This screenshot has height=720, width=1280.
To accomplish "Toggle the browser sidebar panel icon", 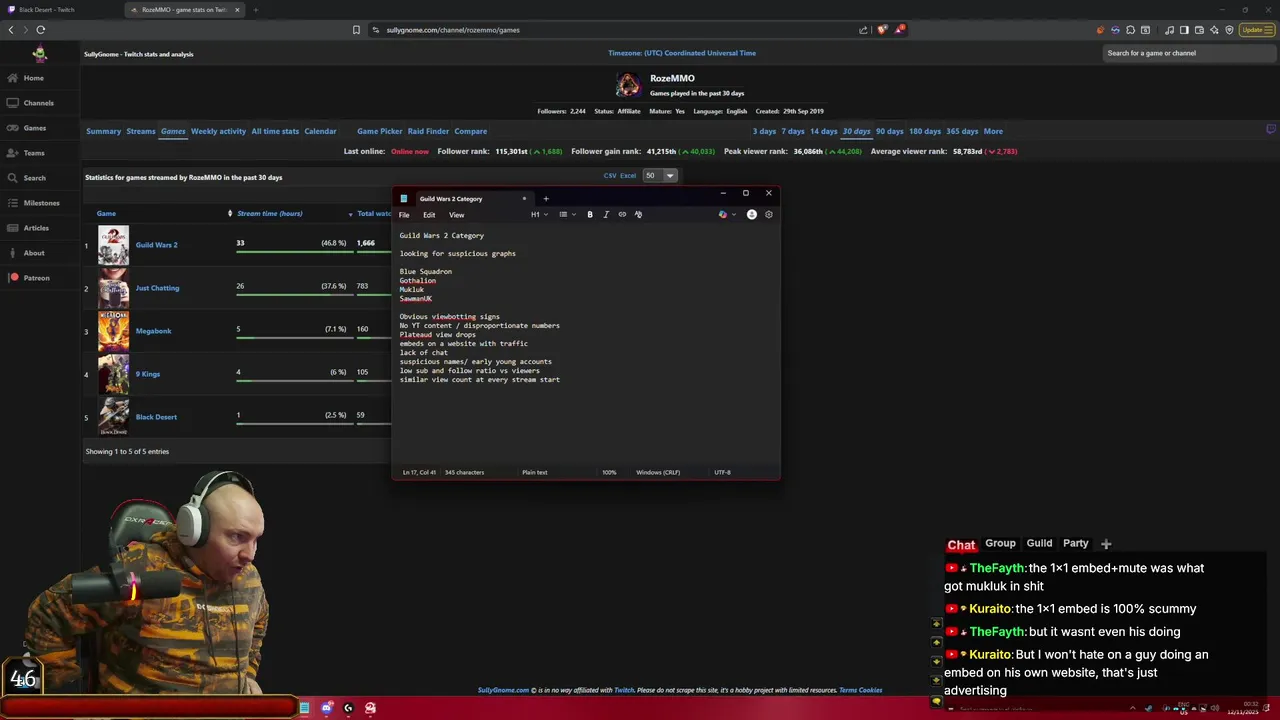I will coord(1184,30).
